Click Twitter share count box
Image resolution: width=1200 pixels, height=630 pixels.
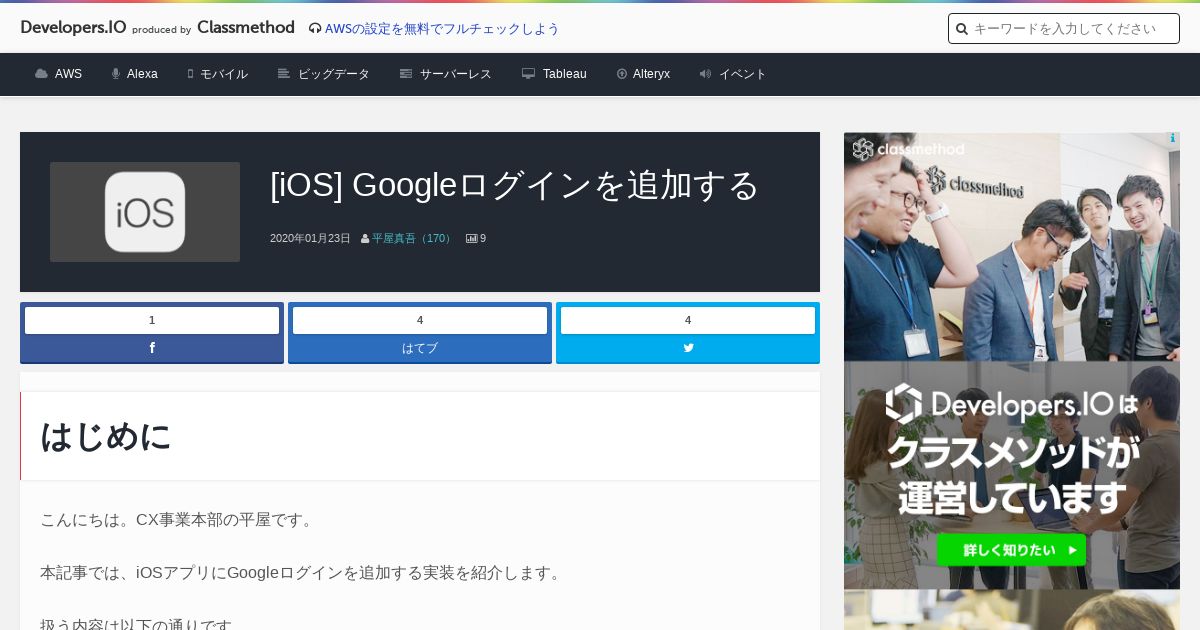pyautogui.click(x=688, y=320)
